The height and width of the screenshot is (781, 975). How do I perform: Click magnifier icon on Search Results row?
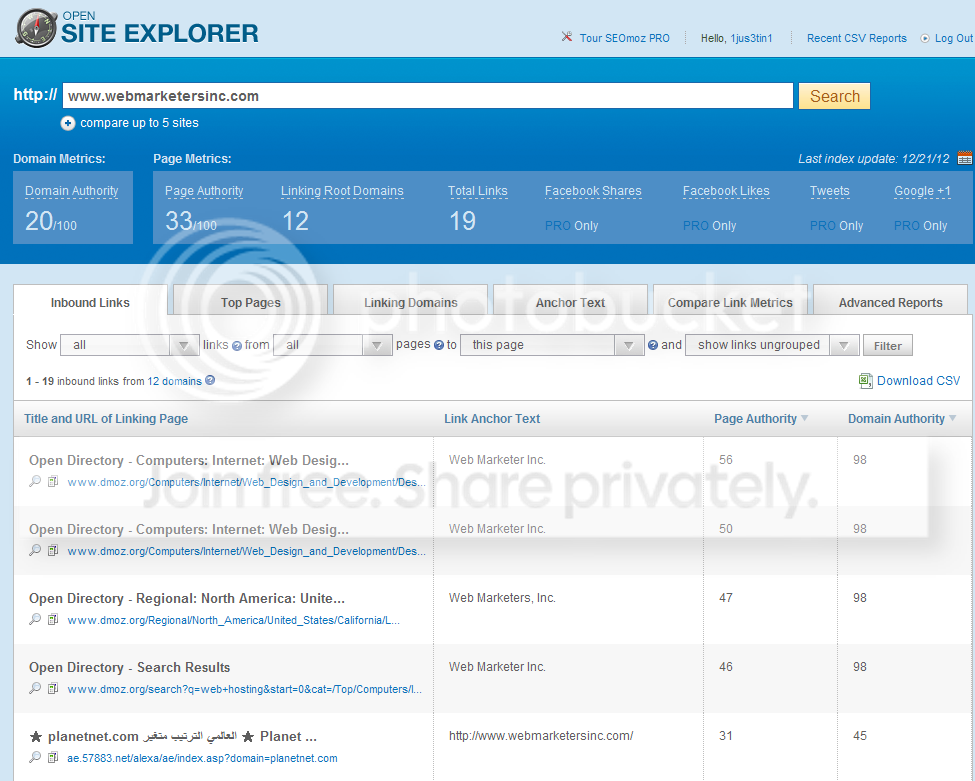(35, 688)
